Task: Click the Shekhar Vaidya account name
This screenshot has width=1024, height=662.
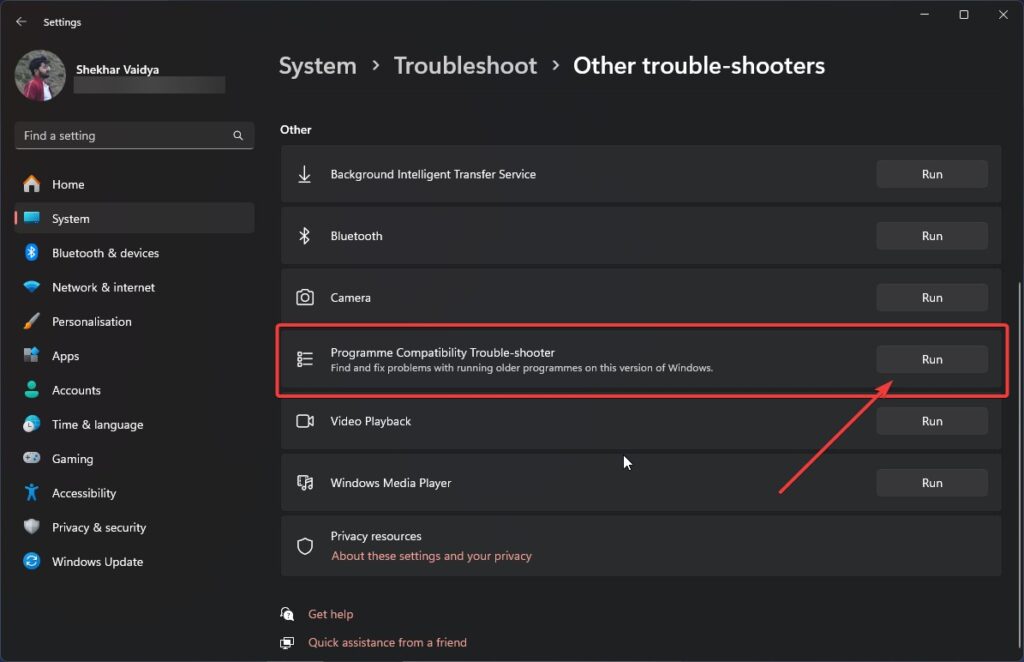Action: [118, 69]
